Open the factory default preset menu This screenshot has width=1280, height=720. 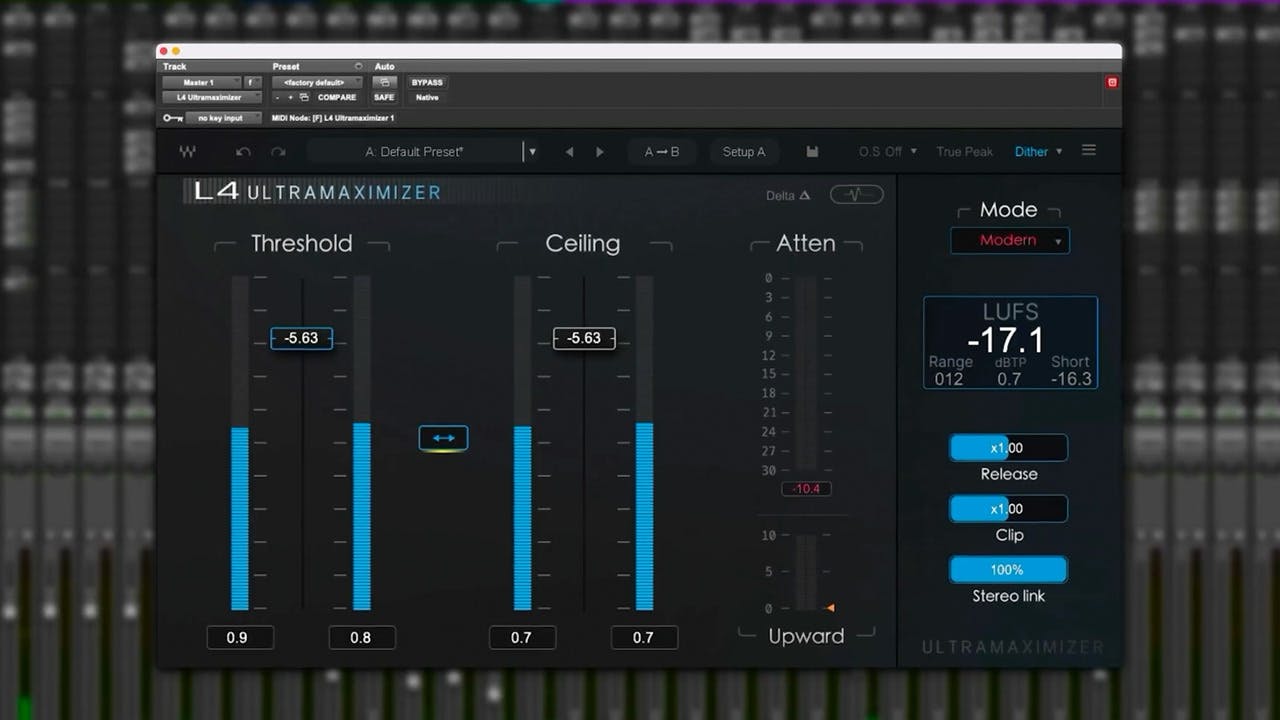[317, 82]
